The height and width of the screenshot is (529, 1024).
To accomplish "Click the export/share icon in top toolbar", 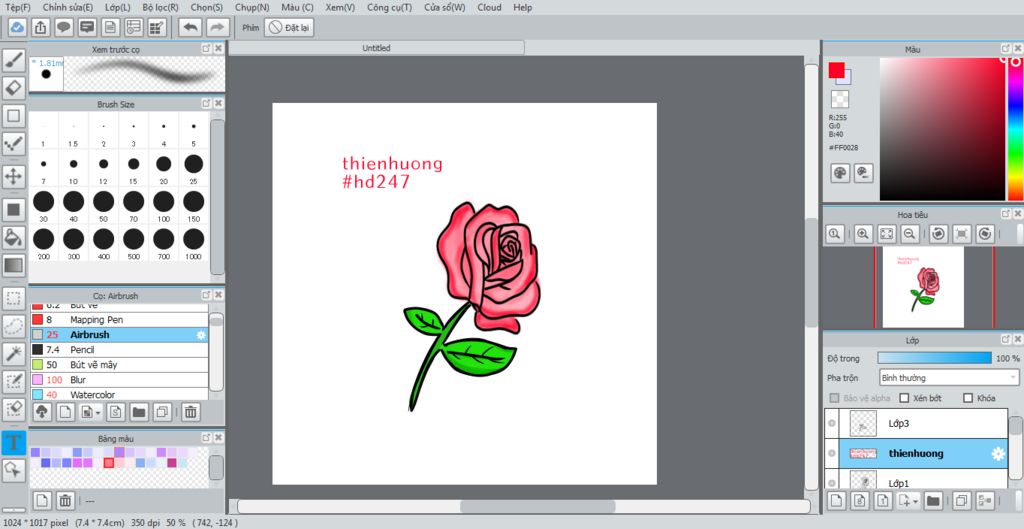I will coord(40,27).
